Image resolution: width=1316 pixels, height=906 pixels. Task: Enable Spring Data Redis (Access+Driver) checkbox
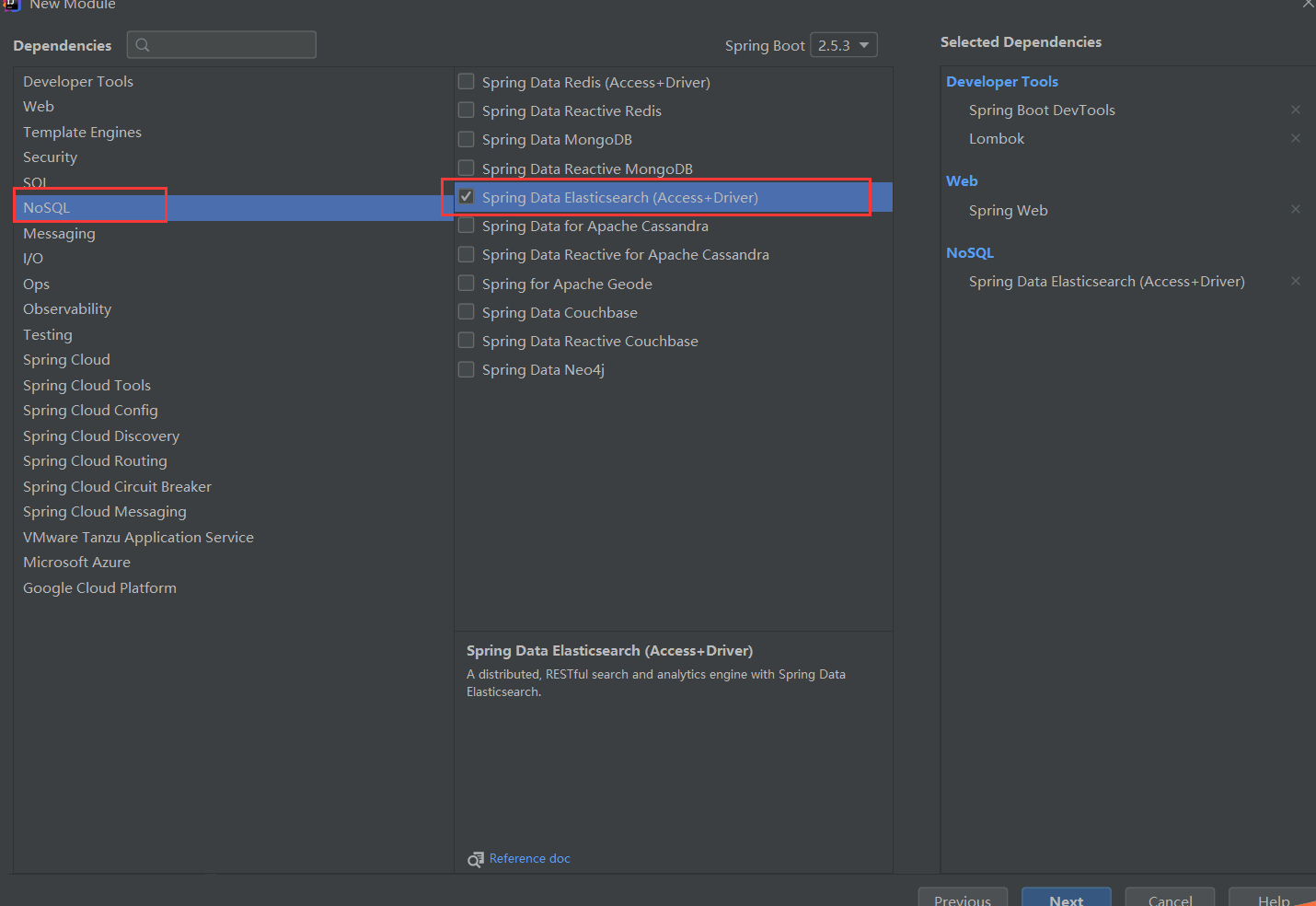[467, 81]
